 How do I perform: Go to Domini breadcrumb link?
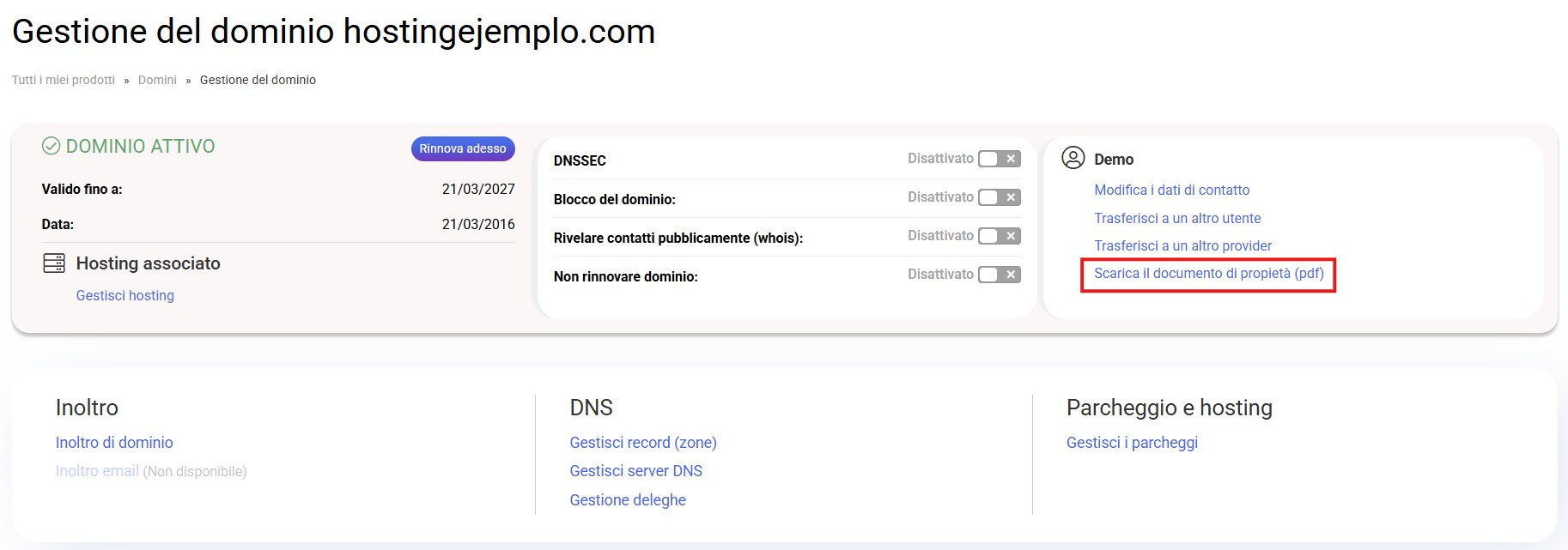point(157,80)
